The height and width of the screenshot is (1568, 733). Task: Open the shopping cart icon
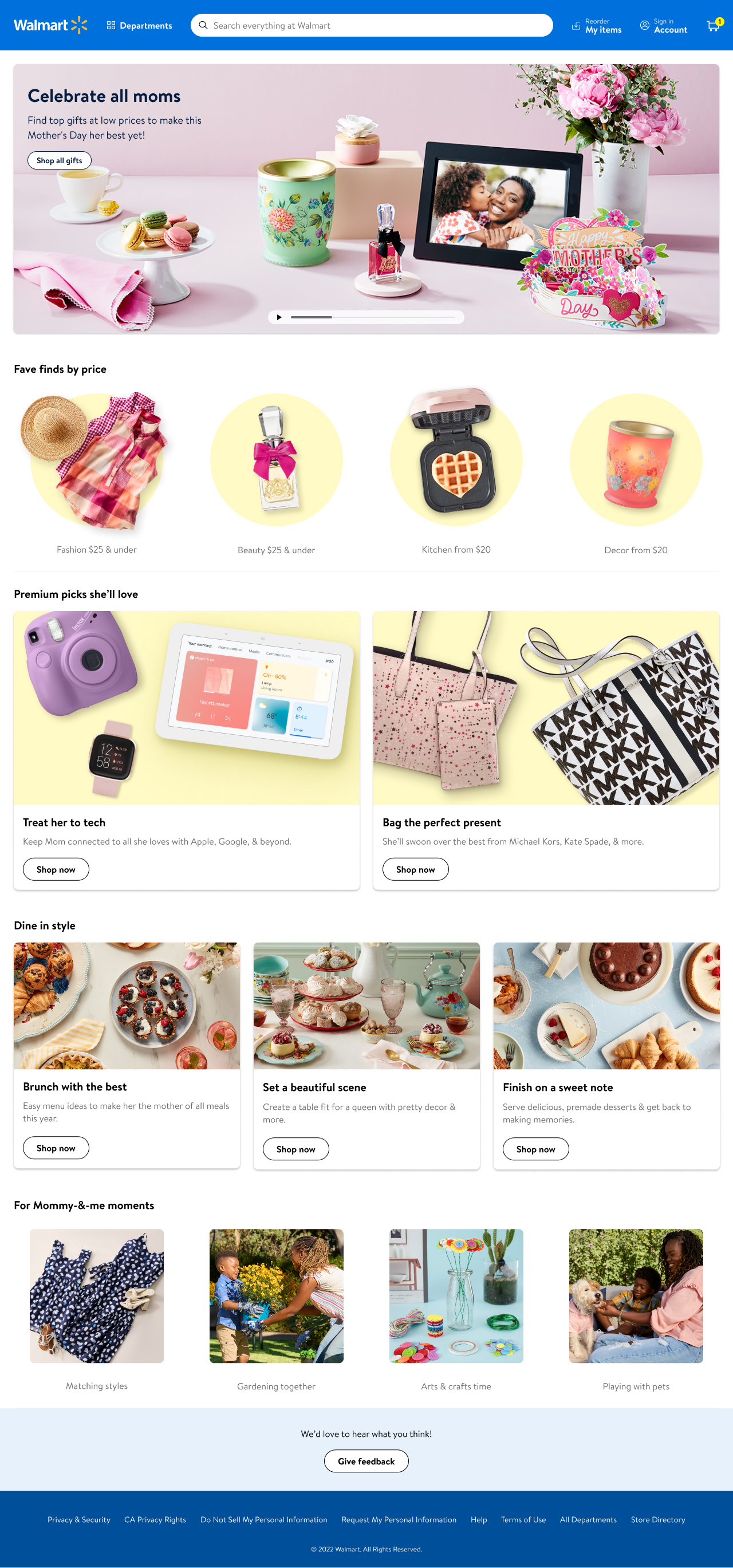tap(713, 25)
